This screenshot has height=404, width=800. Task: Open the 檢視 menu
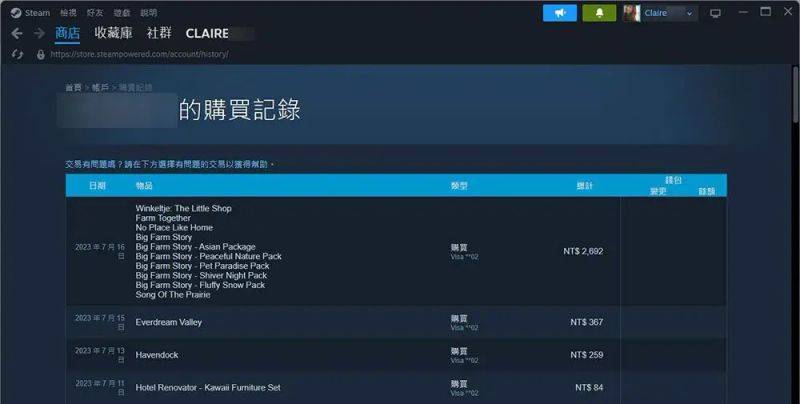(68, 13)
